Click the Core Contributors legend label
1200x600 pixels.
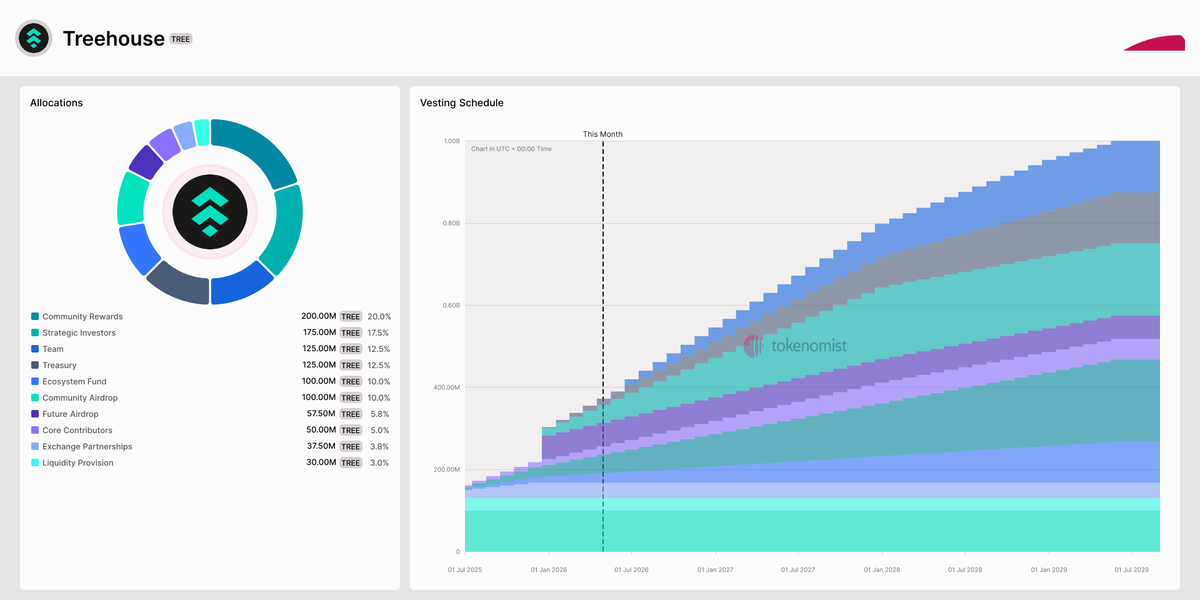click(x=77, y=430)
